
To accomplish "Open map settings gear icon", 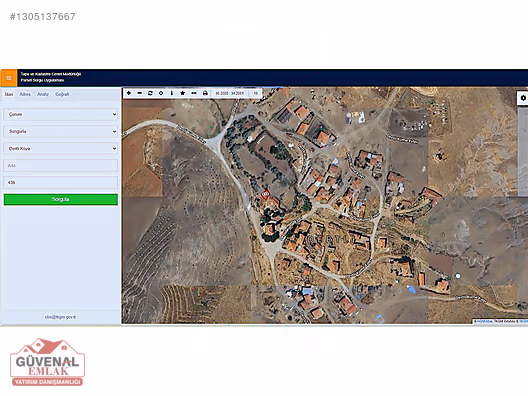I will tap(523, 98).
